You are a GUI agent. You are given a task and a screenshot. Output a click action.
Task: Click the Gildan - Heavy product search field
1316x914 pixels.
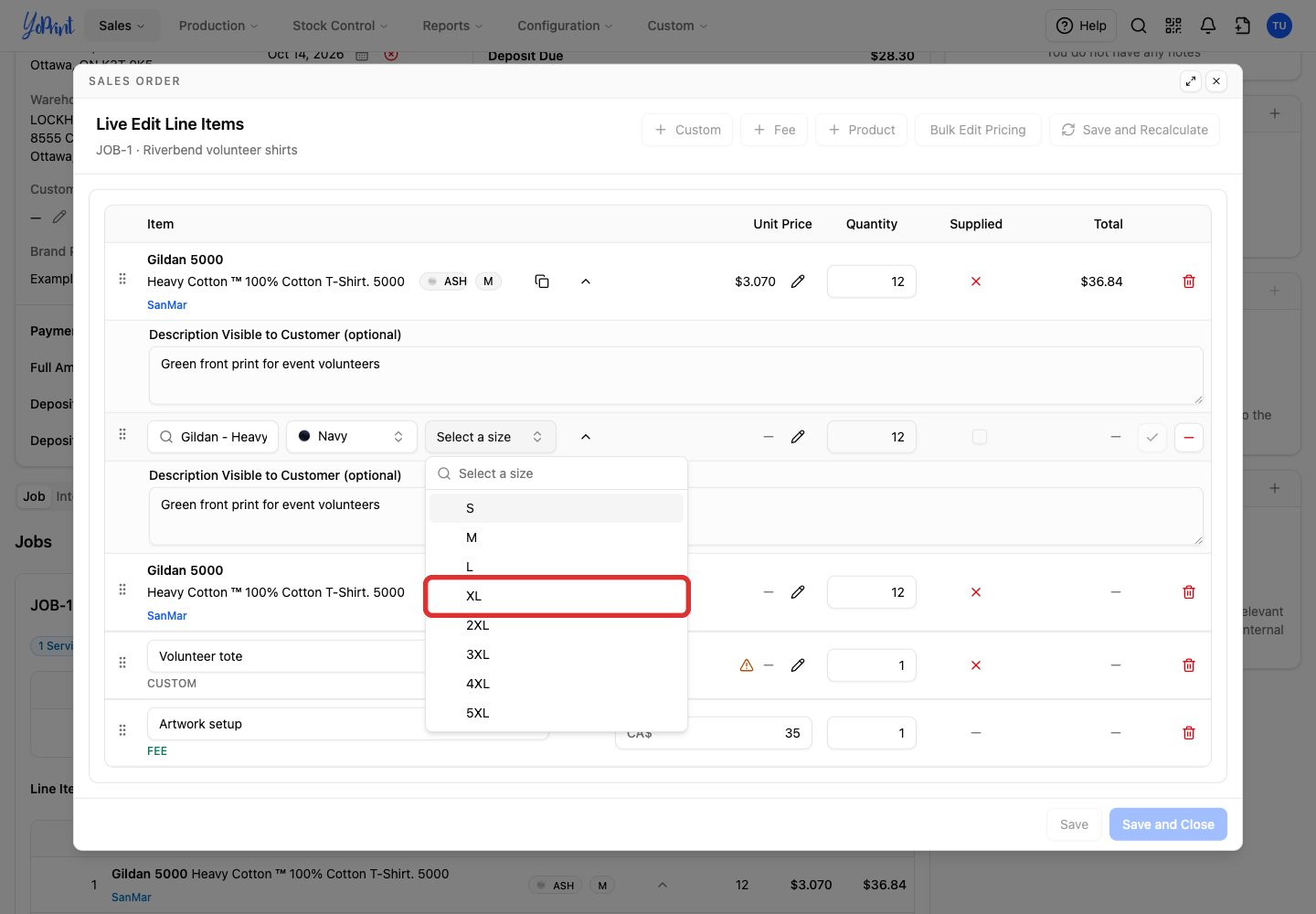tap(214, 437)
